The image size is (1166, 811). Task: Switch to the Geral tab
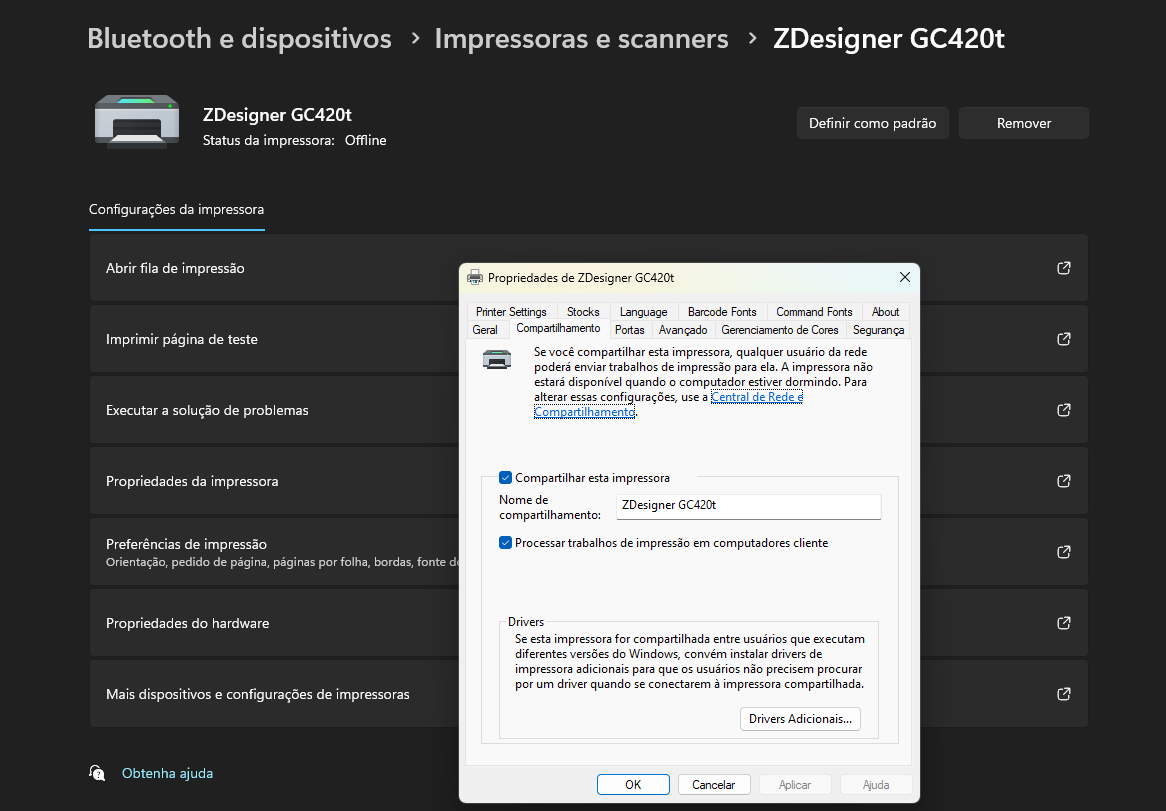(485, 330)
